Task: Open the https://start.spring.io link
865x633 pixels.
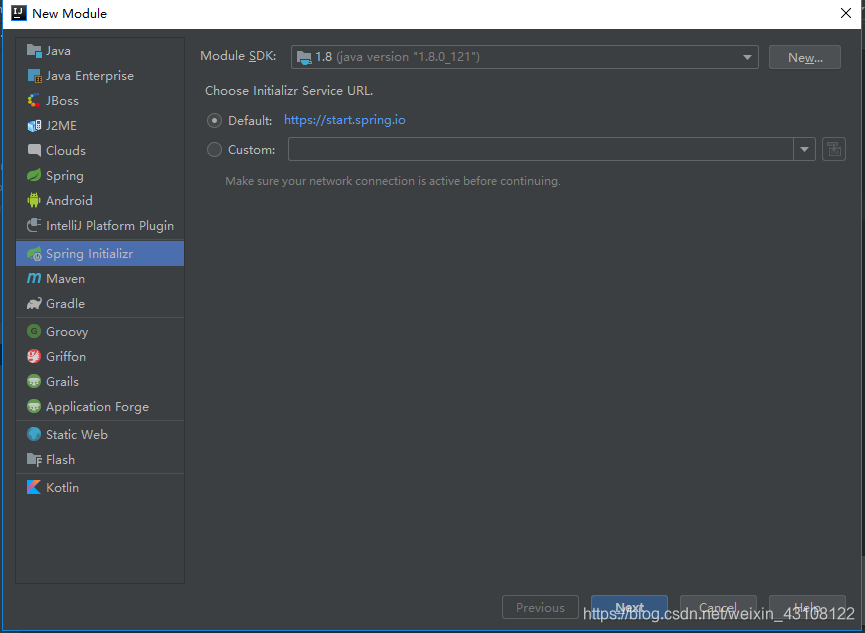Action: 345,120
